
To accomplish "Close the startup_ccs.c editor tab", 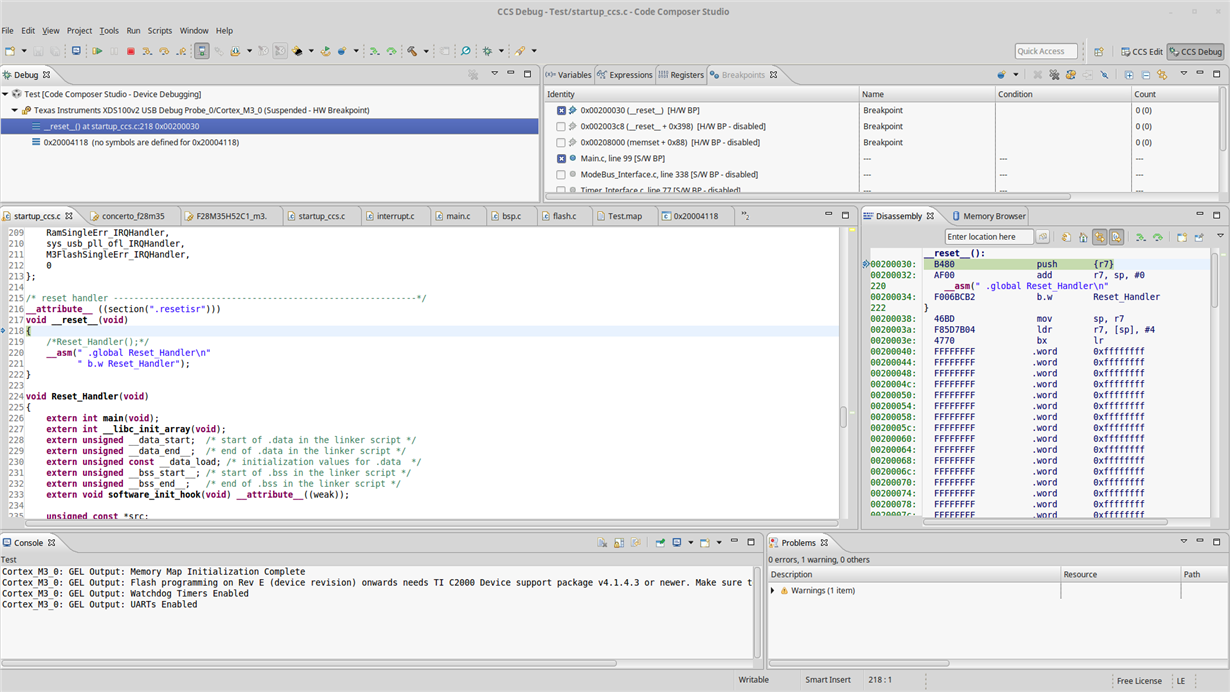I will tap(69, 216).
